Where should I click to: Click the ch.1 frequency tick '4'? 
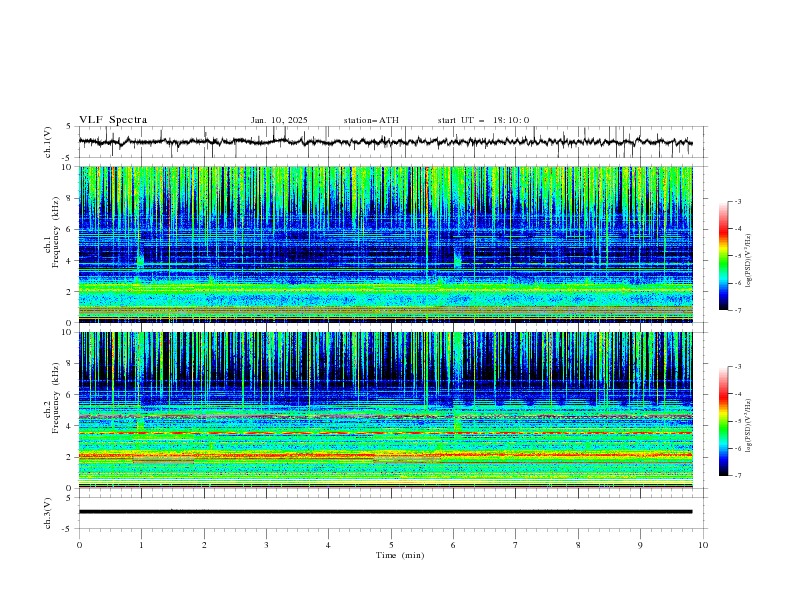pos(70,261)
